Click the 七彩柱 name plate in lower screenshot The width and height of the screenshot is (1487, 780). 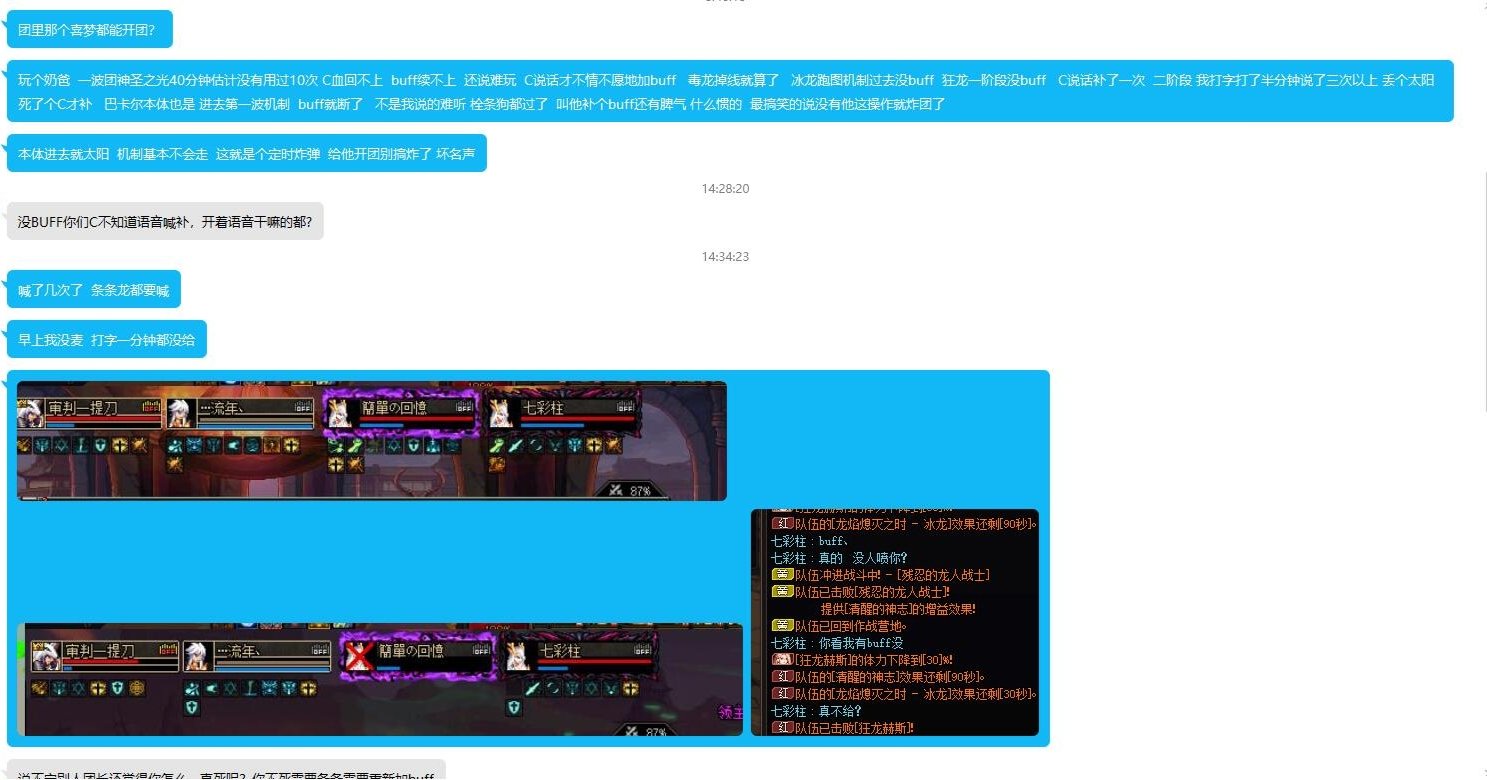[595, 651]
